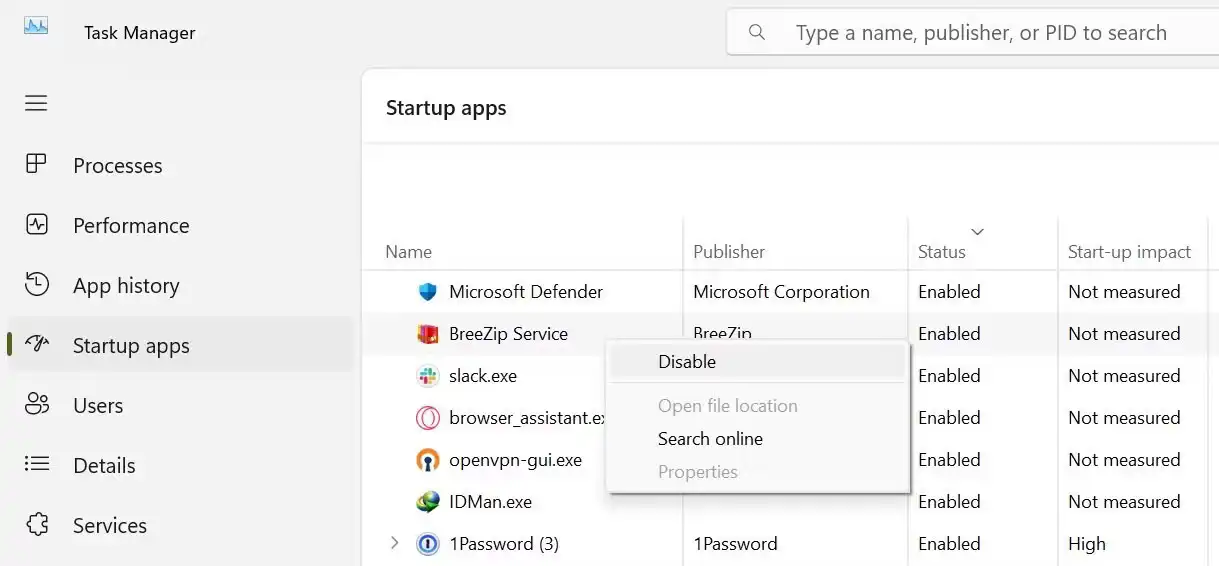Switch to the Startup apps tab
The width and height of the screenshot is (1219, 566).
point(130,346)
